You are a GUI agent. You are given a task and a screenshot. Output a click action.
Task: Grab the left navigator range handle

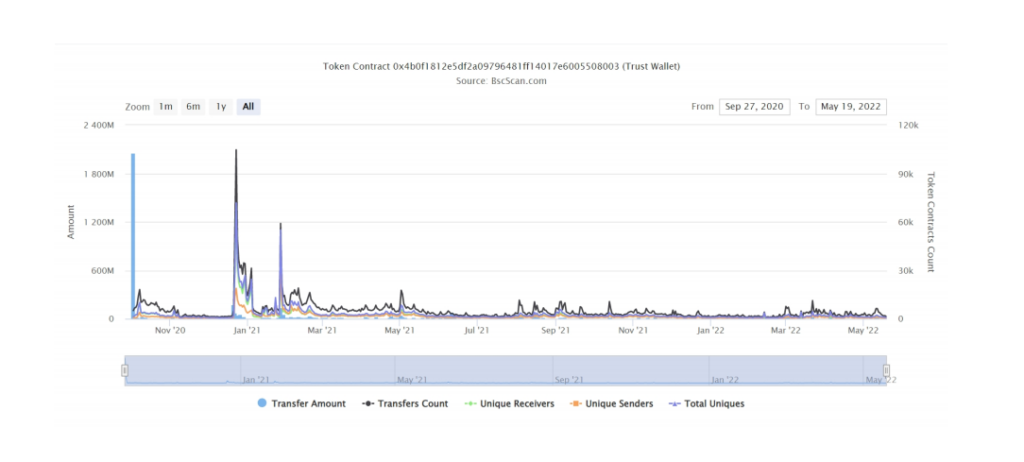124,371
